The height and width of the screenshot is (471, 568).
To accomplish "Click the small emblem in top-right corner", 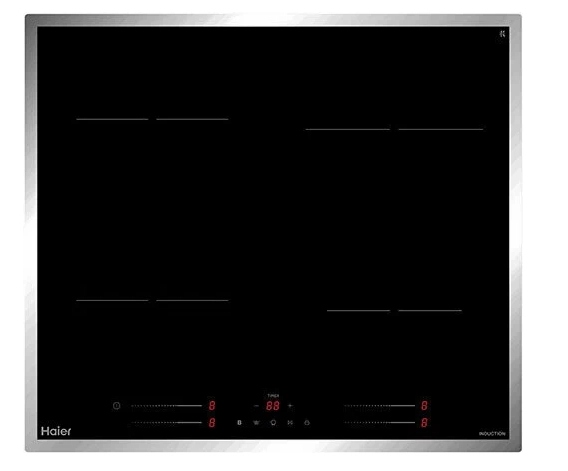I will click(x=502, y=34).
